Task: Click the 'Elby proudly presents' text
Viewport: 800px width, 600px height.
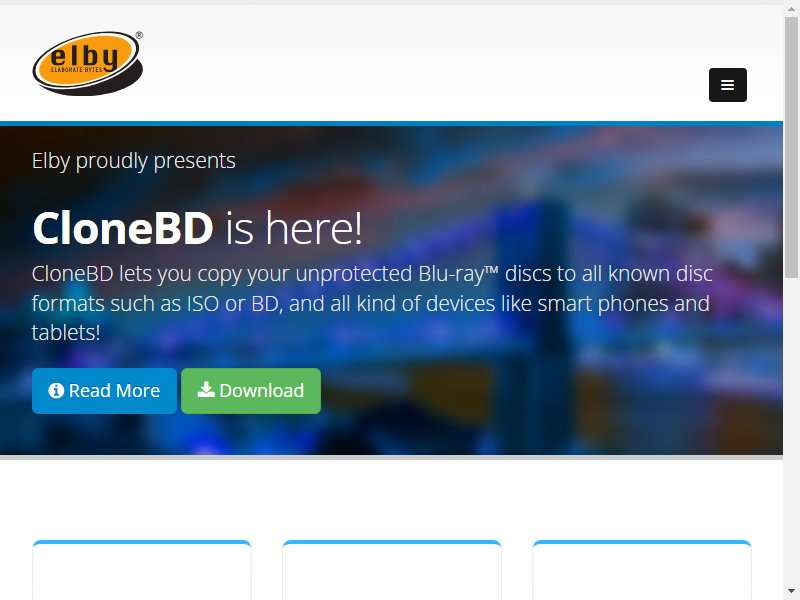Action: (x=134, y=161)
